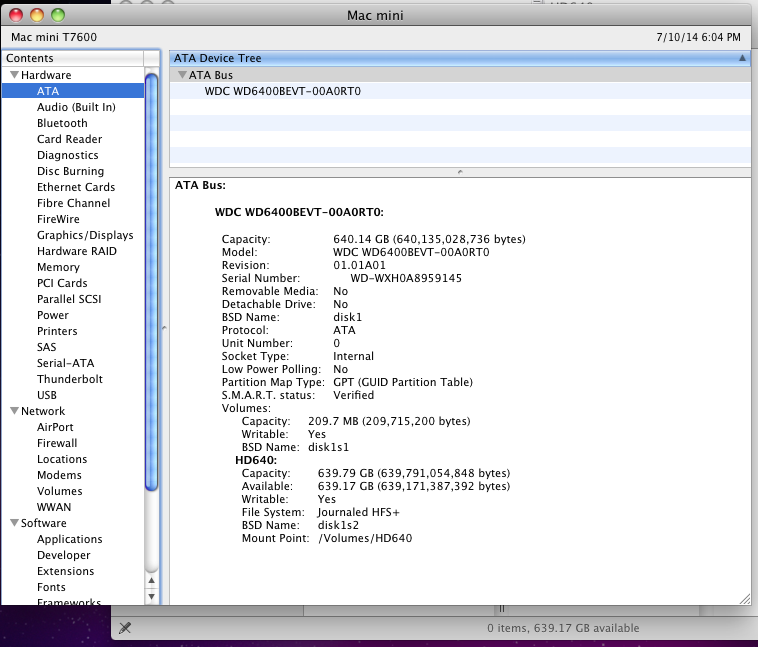Open Graphics/Displays hardware info

coord(84,235)
